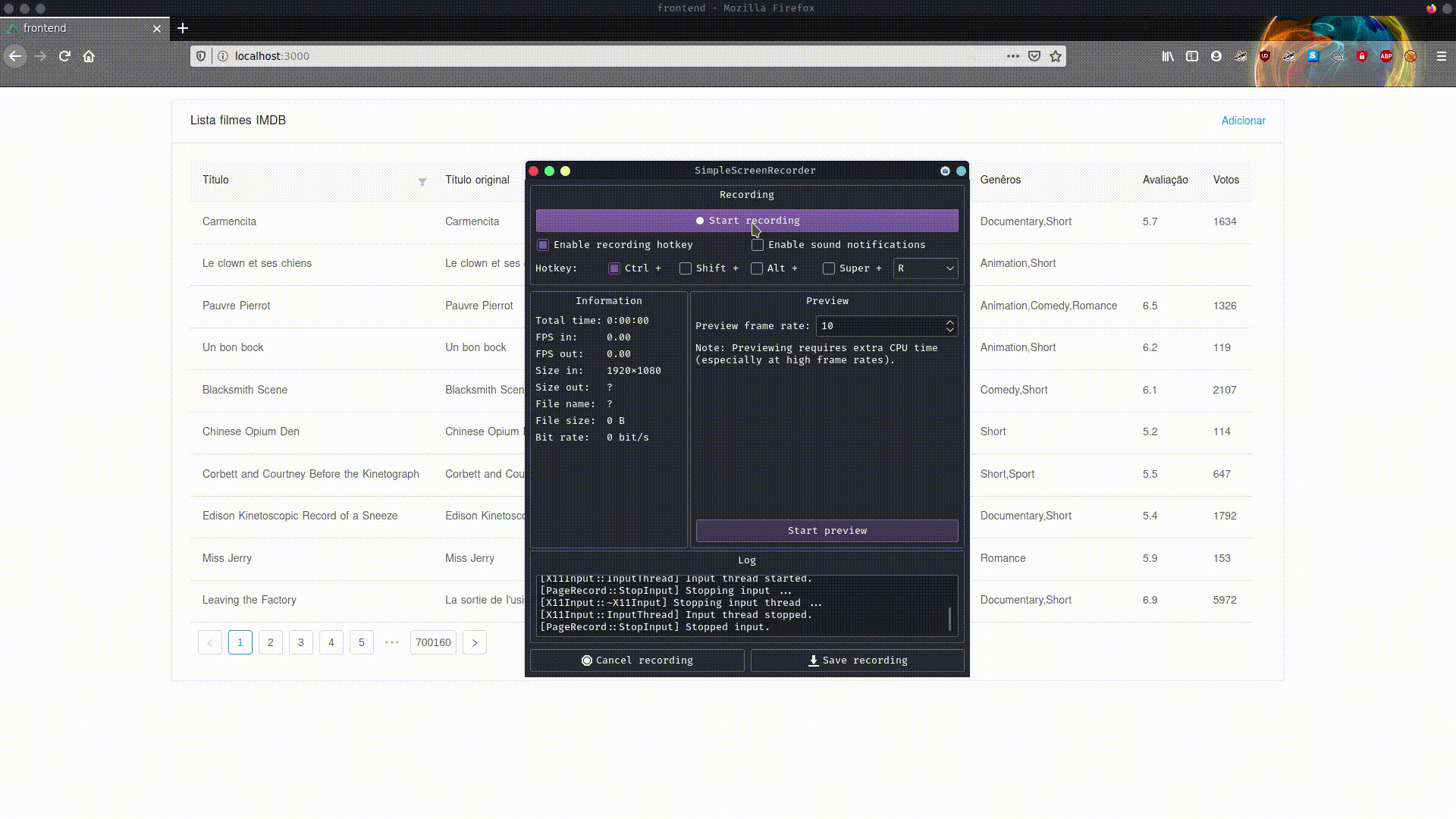Click the Firefox back navigation arrow
Image resolution: width=1456 pixels, height=819 pixels.
(x=16, y=56)
